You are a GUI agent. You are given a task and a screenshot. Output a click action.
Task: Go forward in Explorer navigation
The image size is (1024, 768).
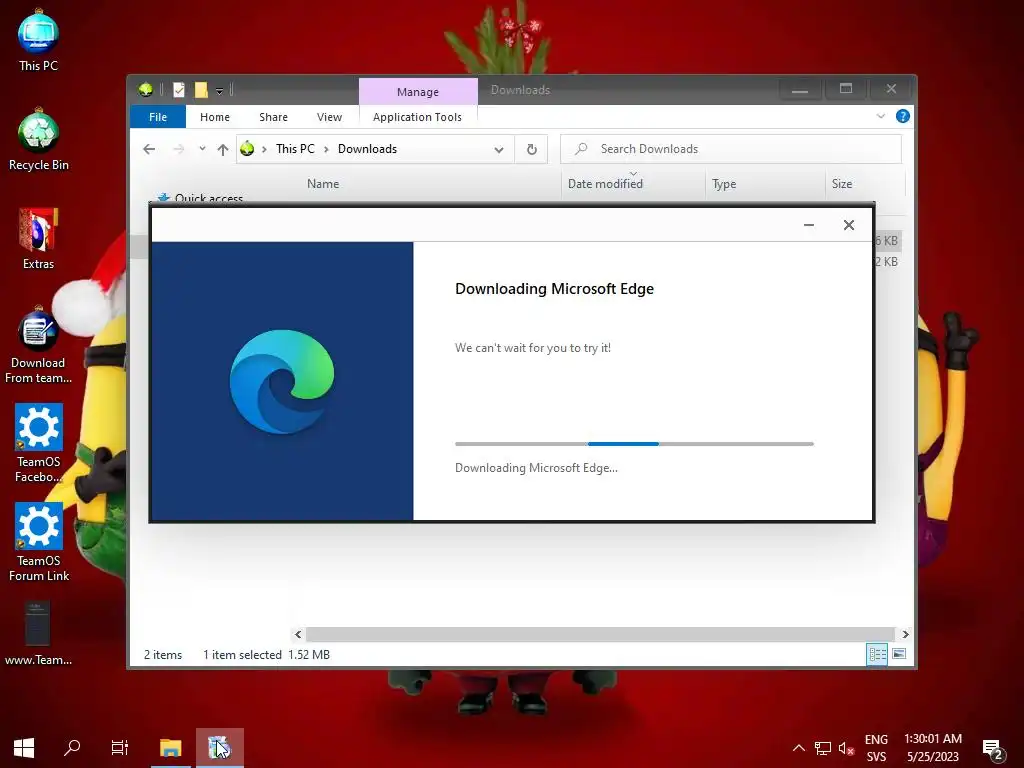(x=178, y=150)
